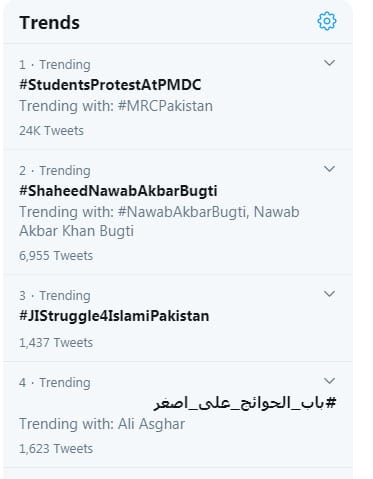Expand chevron next to #ShaheedNawabAkbarBugti trend
This screenshot has width=373, height=479.
click(329, 169)
